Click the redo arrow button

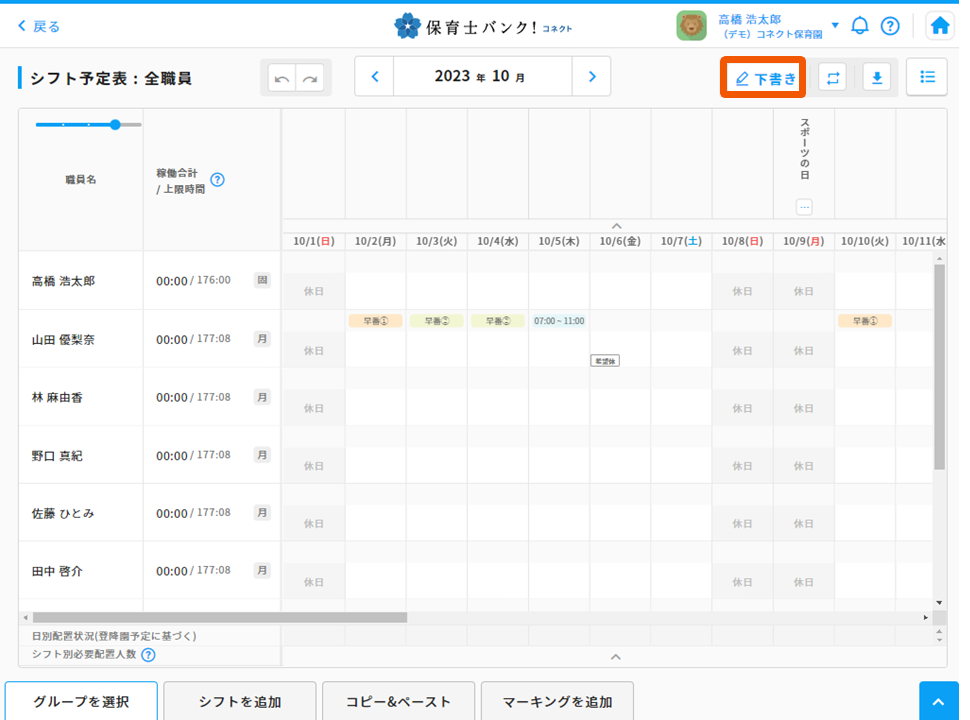(x=310, y=78)
